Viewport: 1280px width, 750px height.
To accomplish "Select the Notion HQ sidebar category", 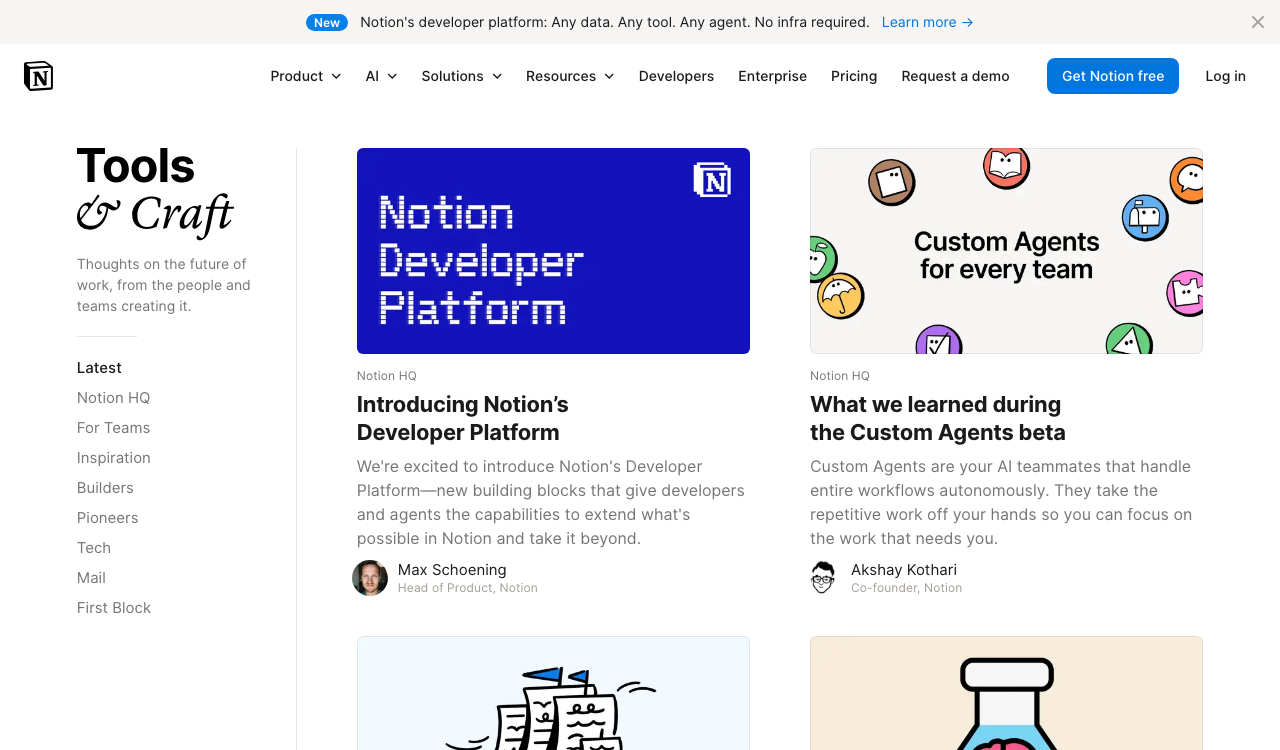I will pyautogui.click(x=113, y=398).
